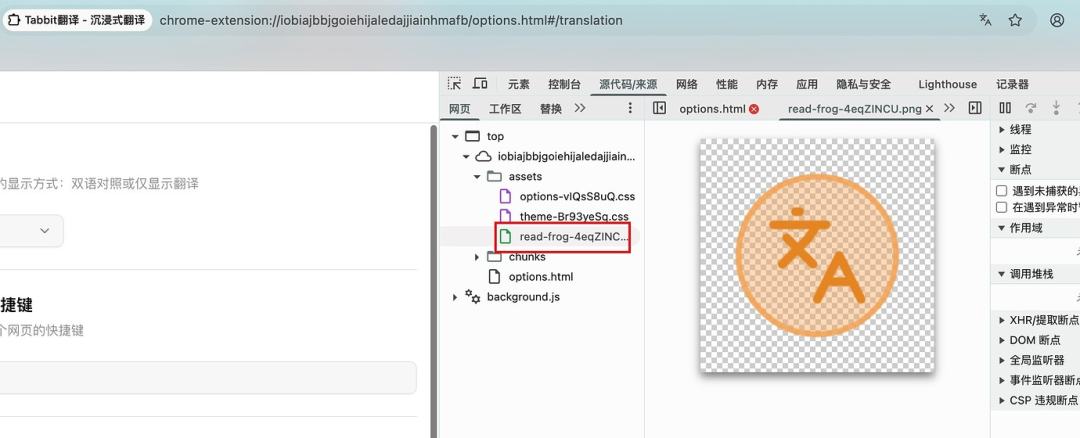Image resolution: width=1080 pixels, height=438 pixels.
Task: Hide the navigator sidebar panel icon
Action: [x=659, y=108]
